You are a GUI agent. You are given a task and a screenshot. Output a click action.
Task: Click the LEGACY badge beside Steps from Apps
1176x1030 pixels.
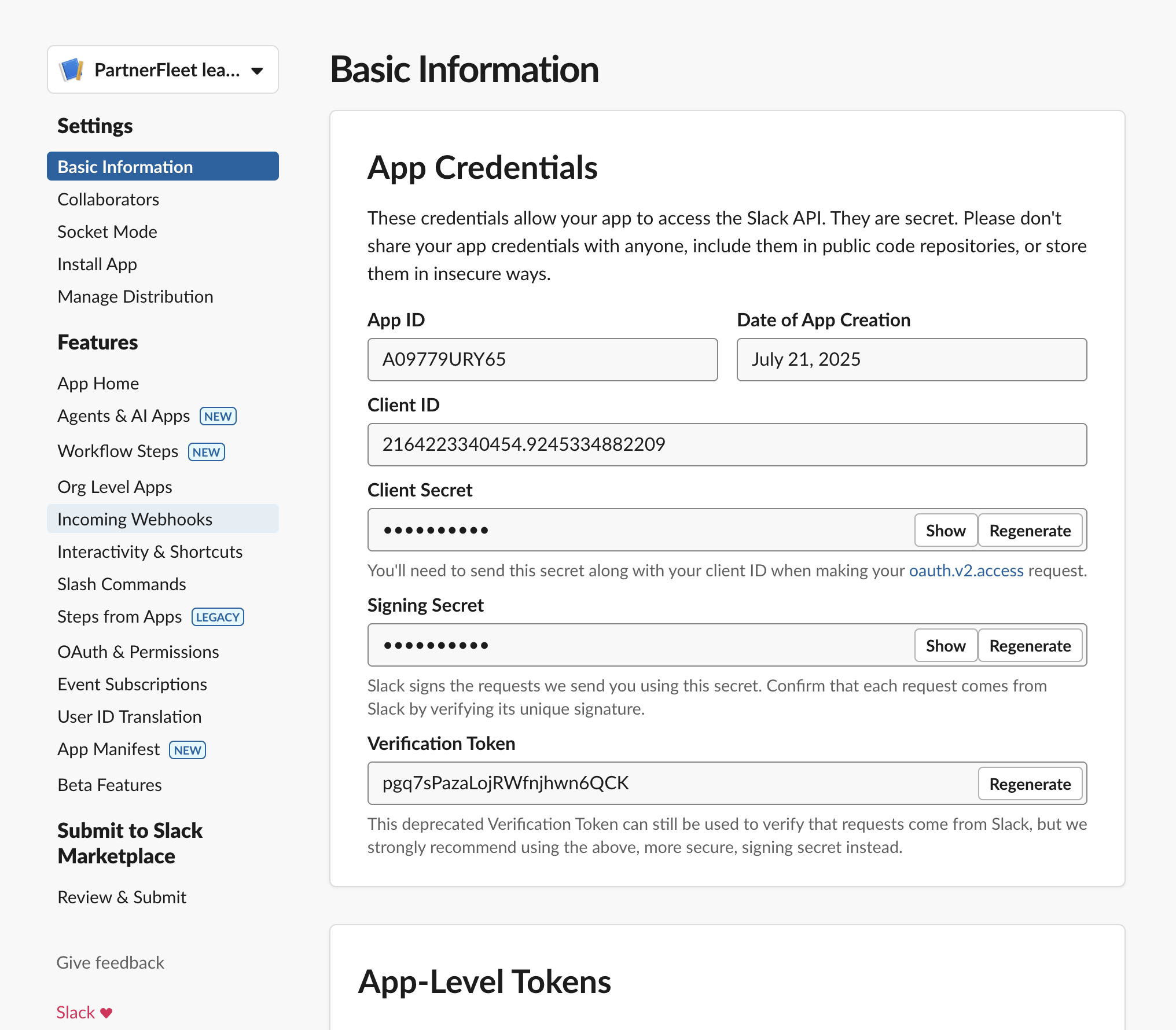(218, 617)
